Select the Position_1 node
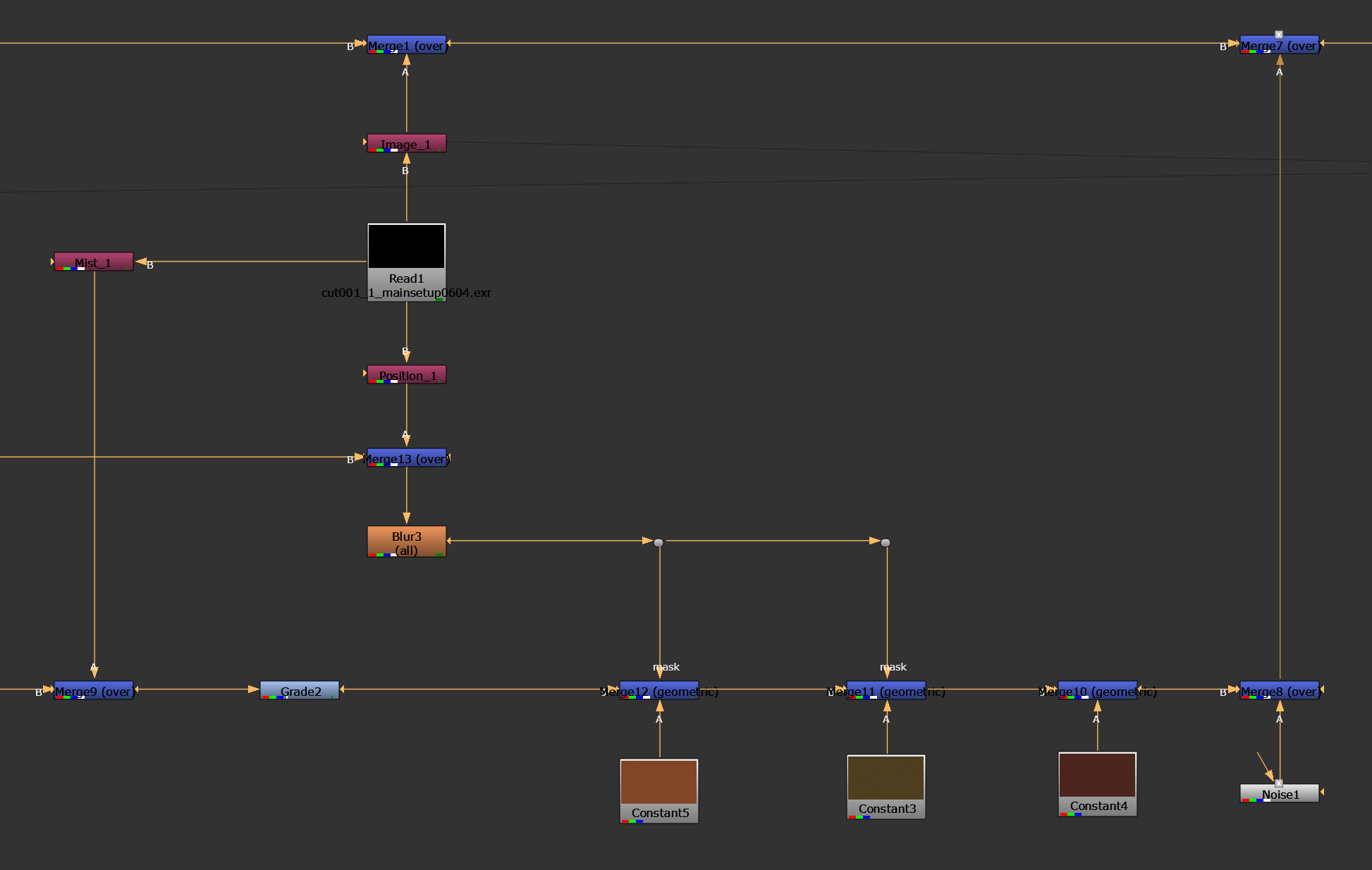This screenshot has height=870, width=1372. click(x=407, y=374)
